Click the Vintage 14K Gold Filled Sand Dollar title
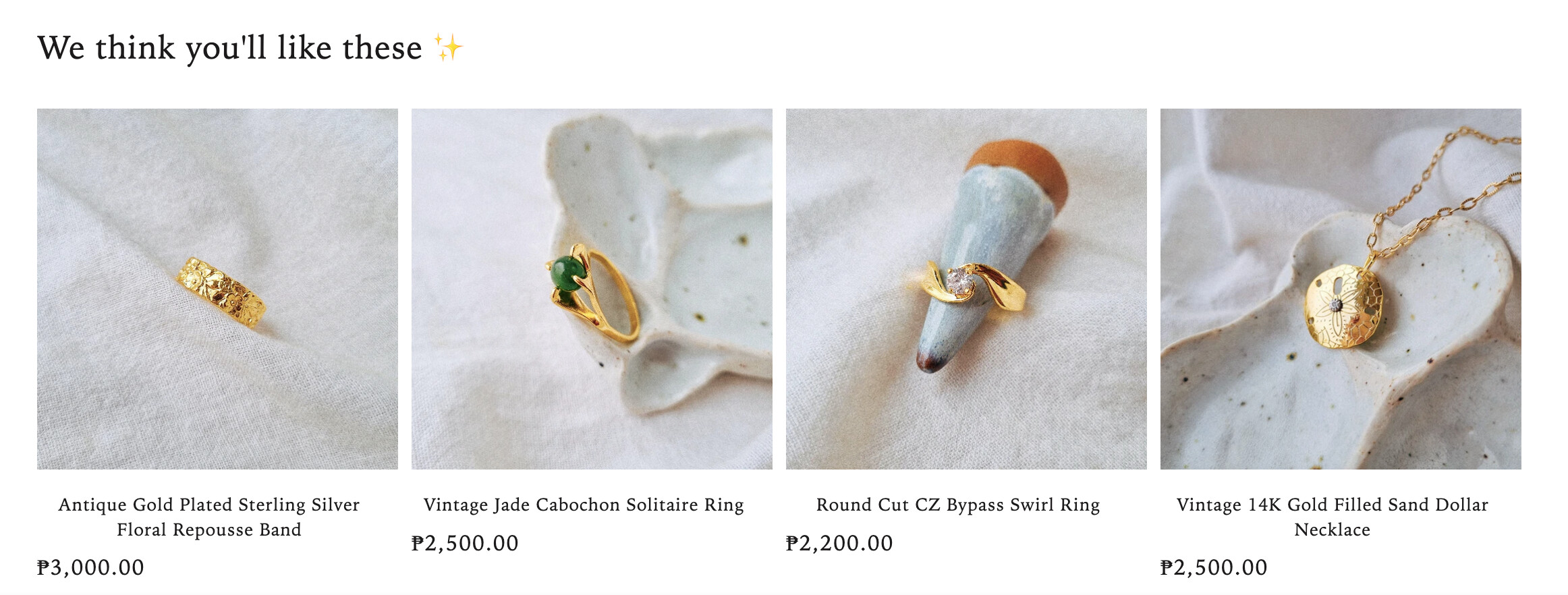This screenshot has height=595, width=1568. point(1333,517)
